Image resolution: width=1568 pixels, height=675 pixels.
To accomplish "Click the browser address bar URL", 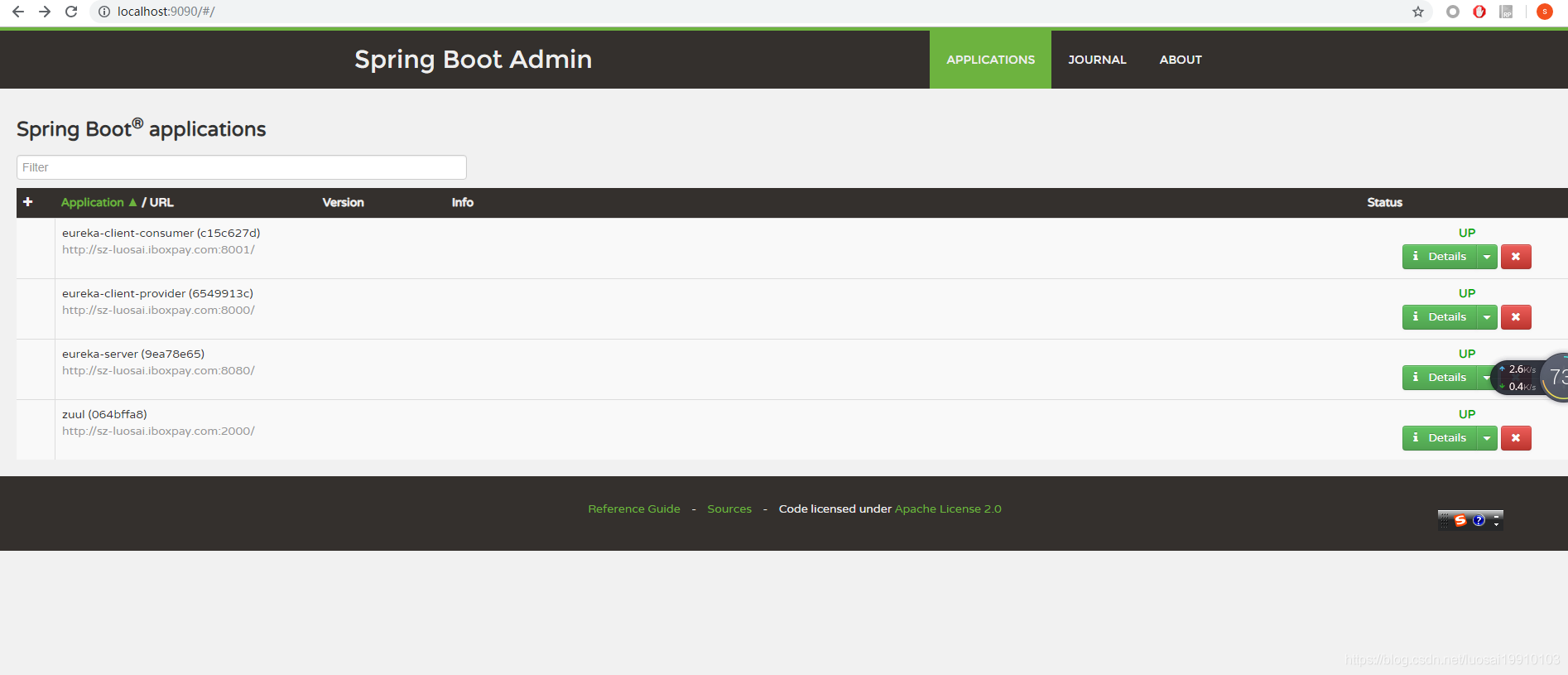I will click(x=166, y=12).
